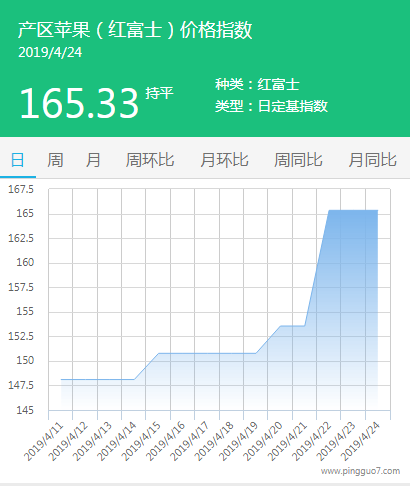Click the y-axis label 162.5
Viewport: 410px width, 486px height.
tap(21, 238)
